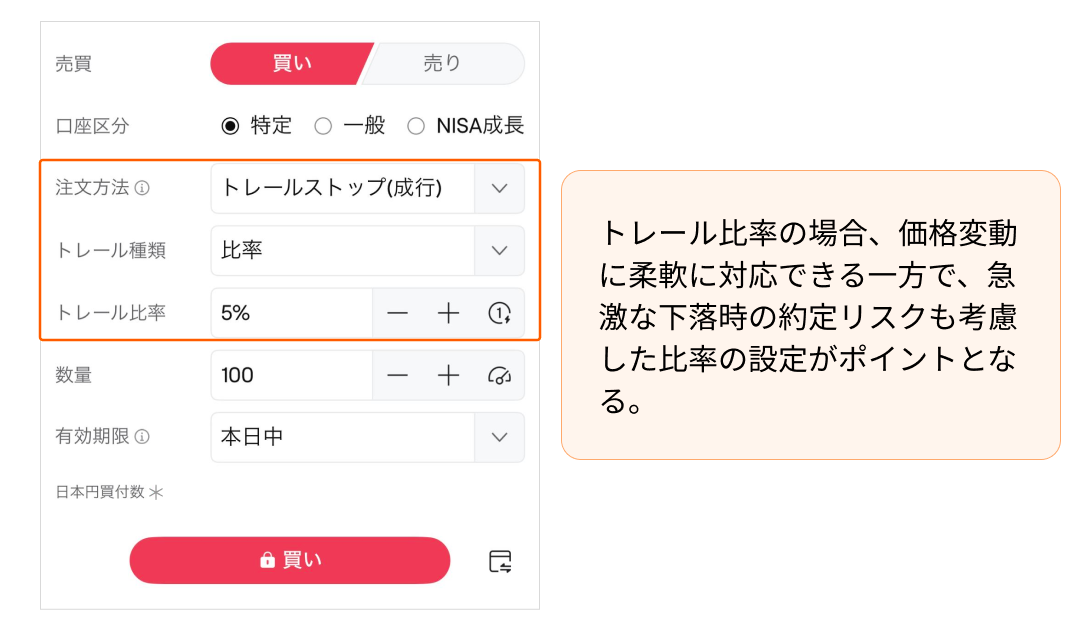Decrease トレール比率 with minus button
1081x630 pixels.
point(398,313)
